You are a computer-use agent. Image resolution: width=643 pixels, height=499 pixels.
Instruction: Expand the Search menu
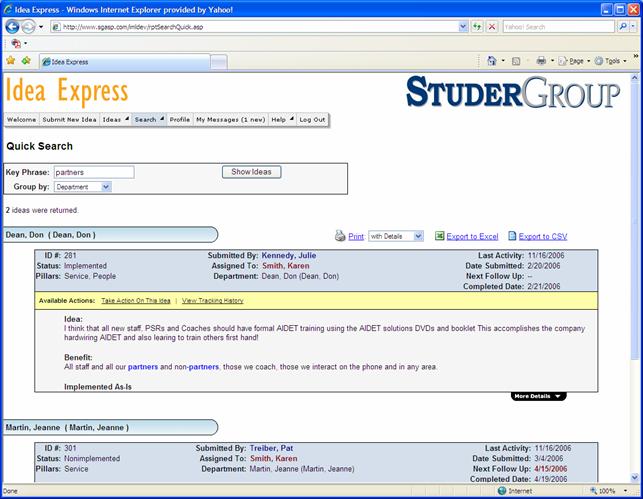149,119
